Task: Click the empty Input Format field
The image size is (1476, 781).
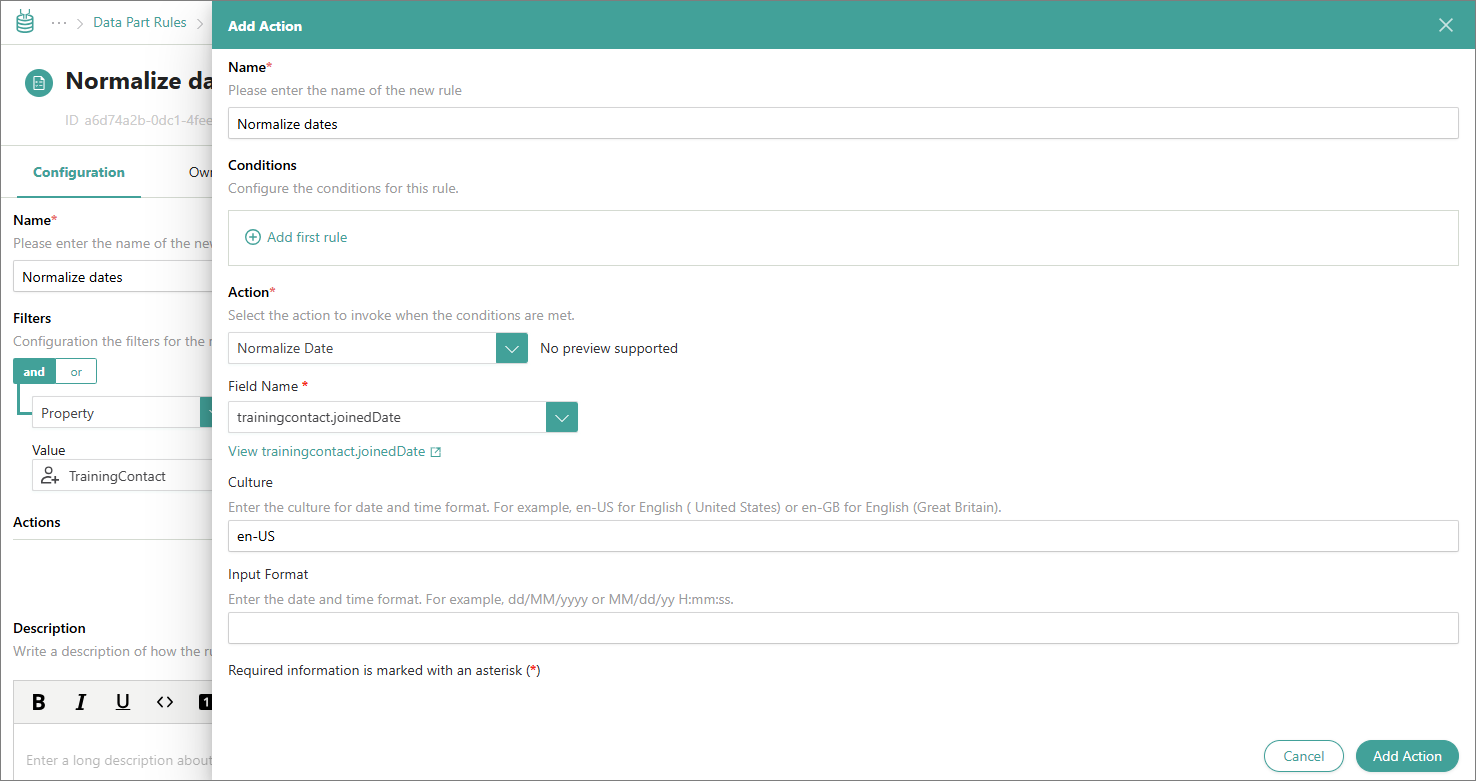Action: click(843, 628)
